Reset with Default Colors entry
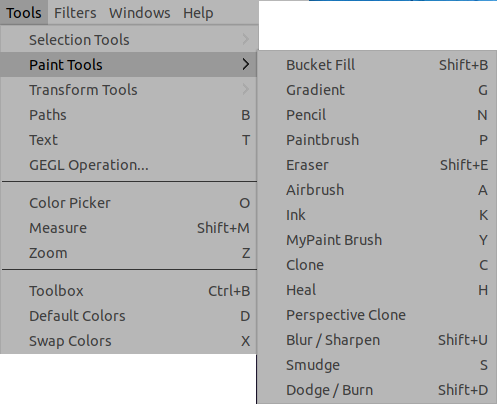The width and height of the screenshot is (497, 404). click(x=129, y=316)
